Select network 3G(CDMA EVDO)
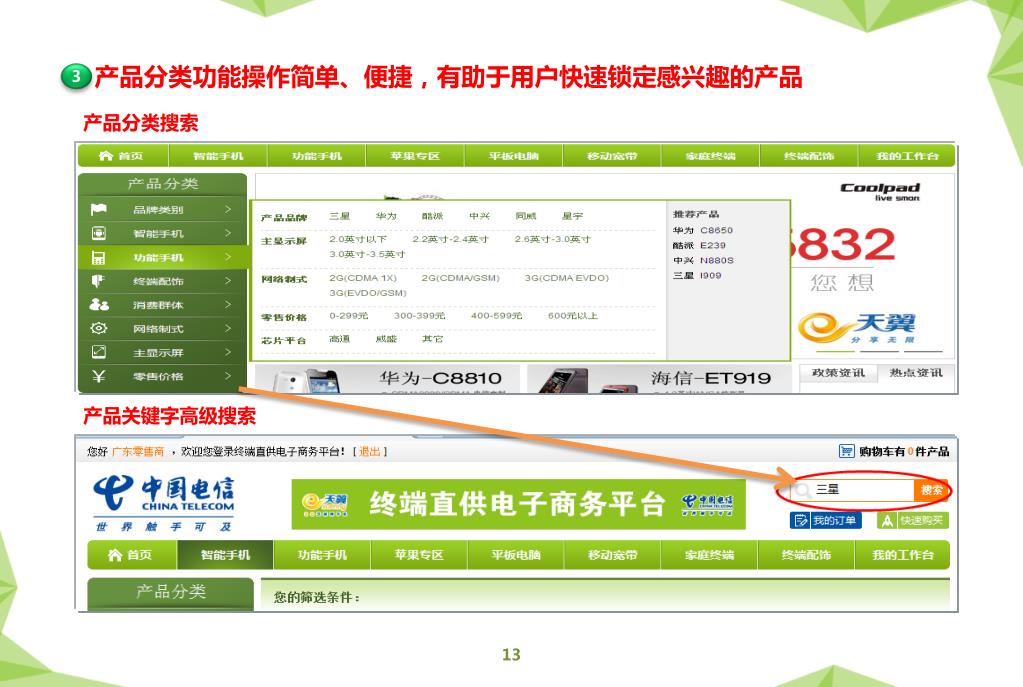This screenshot has width=1023, height=687. pos(566,278)
